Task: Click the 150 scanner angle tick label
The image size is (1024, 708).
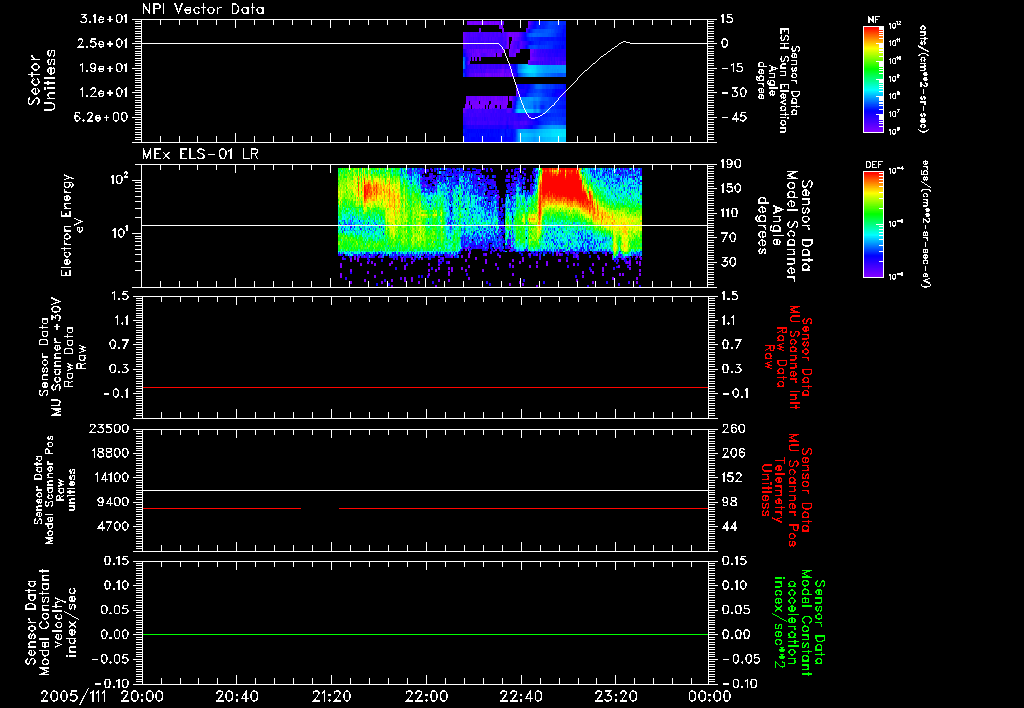Action: 732,188
